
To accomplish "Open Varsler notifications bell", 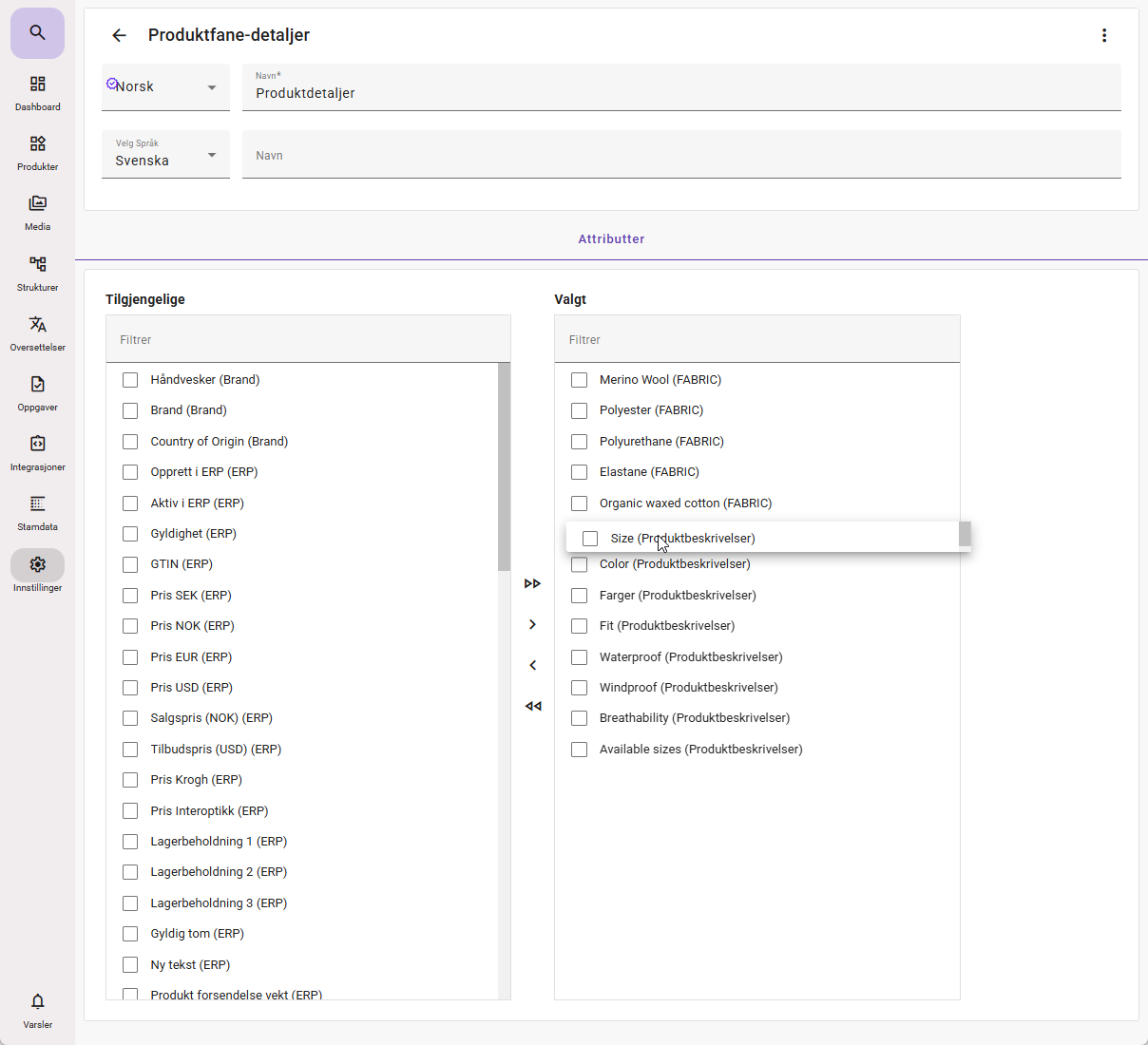I will (x=37, y=1010).
